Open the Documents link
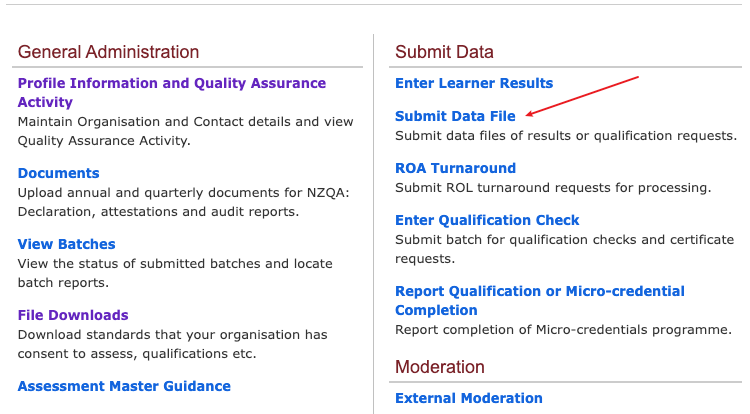Screen dimensions: 750x414 click(58, 173)
